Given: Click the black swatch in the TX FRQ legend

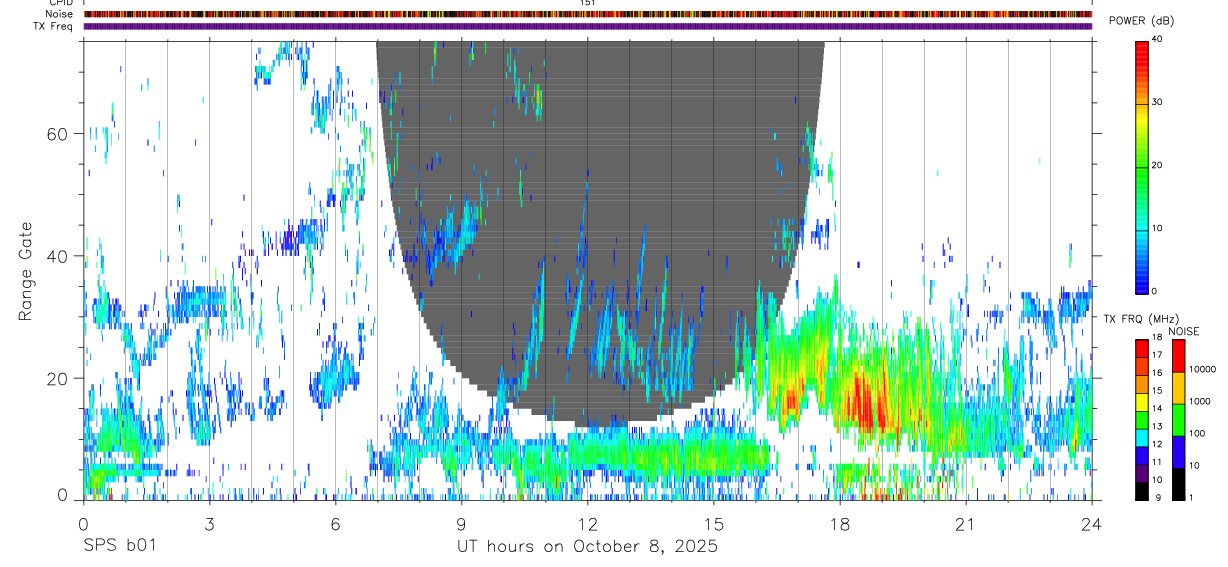Looking at the screenshot, I should coord(1141,492).
